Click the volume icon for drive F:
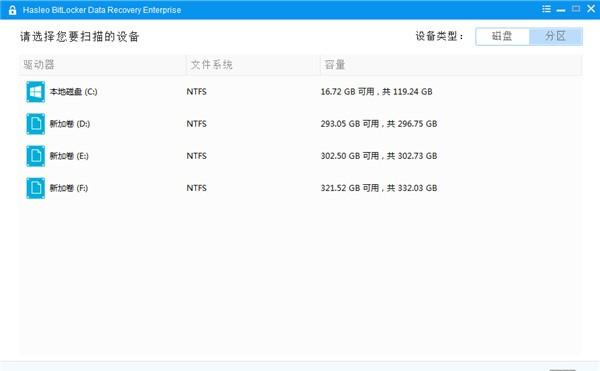Screen dimensions: 600x371 coord(36,188)
